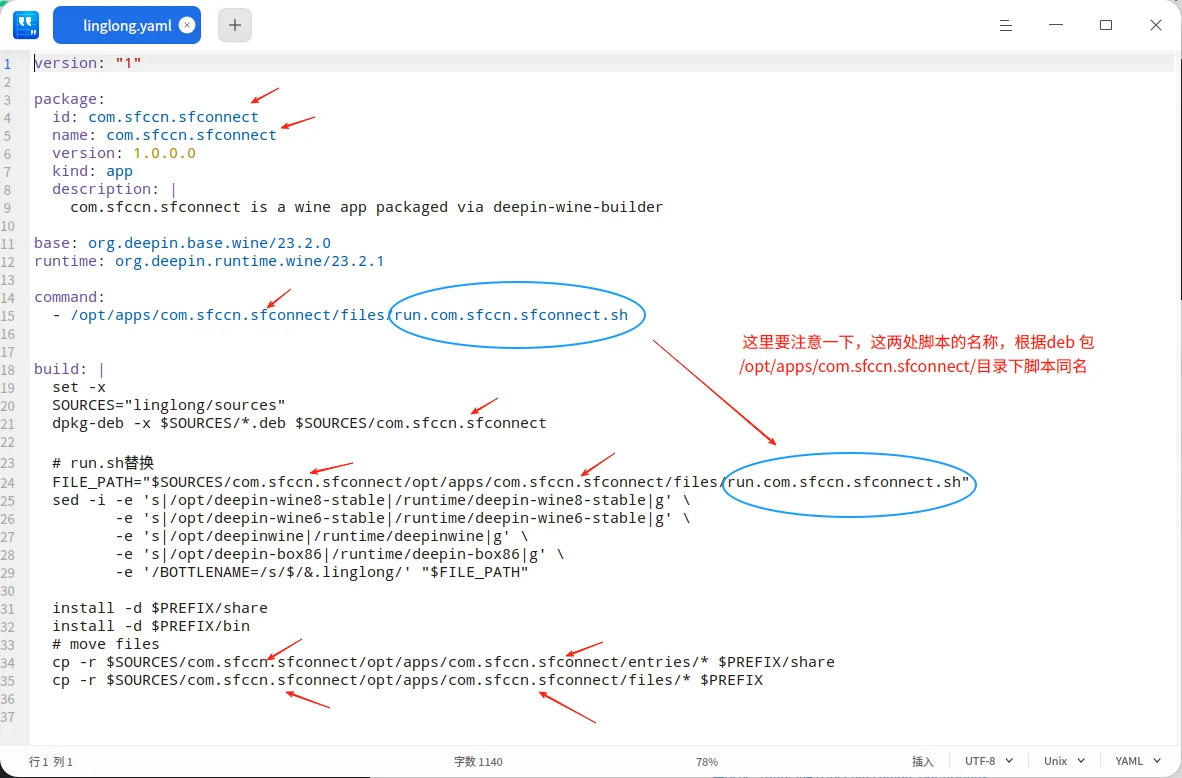Open the YAML syntax highlighting dropdown
1182x778 pixels.
[x=1138, y=761]
